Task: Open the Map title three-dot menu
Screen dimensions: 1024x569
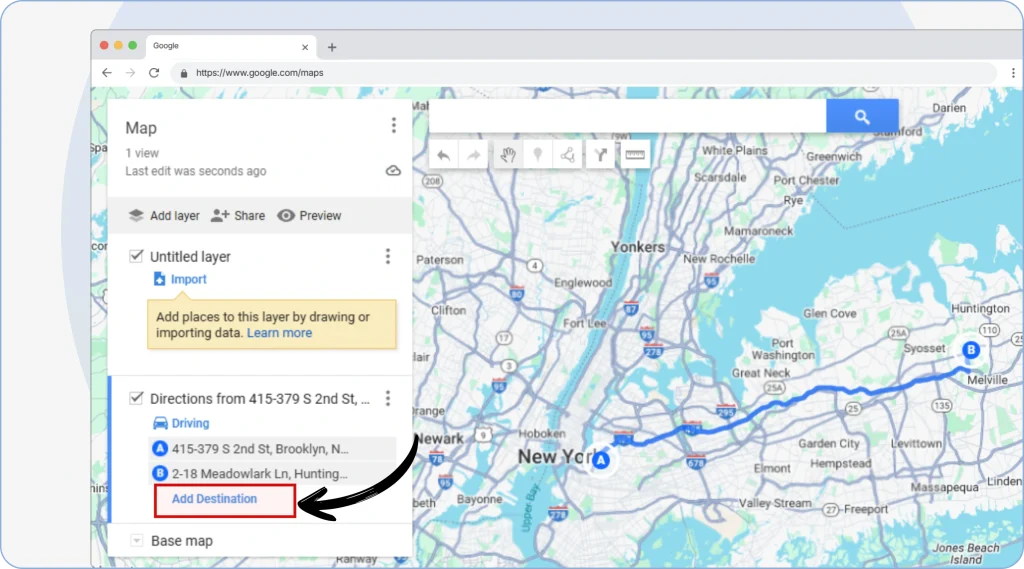Action: pyautogui.click(x=394, y=125)
